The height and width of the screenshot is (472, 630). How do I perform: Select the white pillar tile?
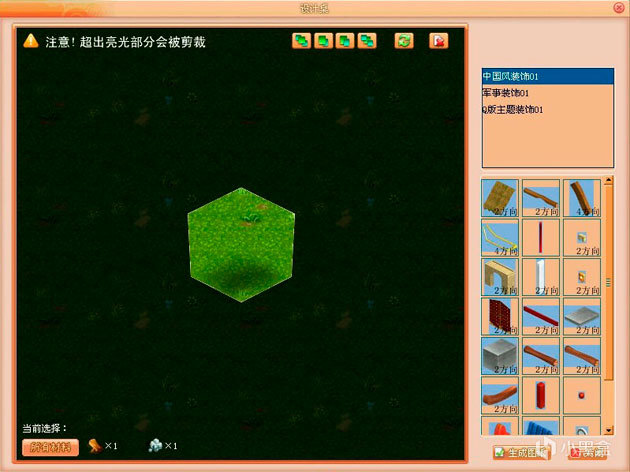pos(541,277)
